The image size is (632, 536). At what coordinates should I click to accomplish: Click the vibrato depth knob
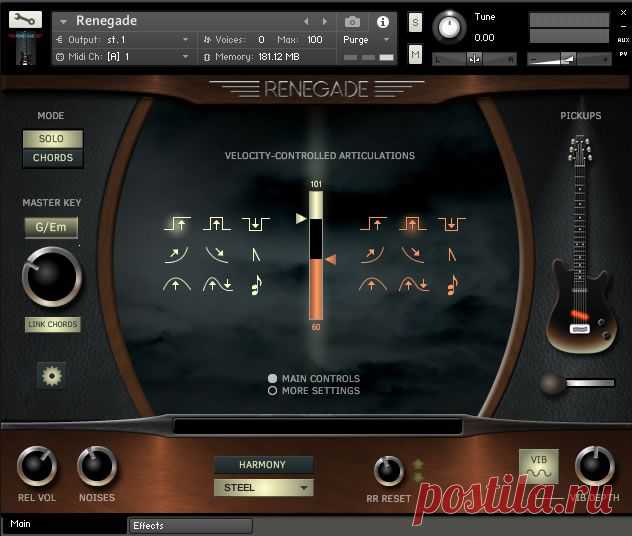(x=595, y=466)
